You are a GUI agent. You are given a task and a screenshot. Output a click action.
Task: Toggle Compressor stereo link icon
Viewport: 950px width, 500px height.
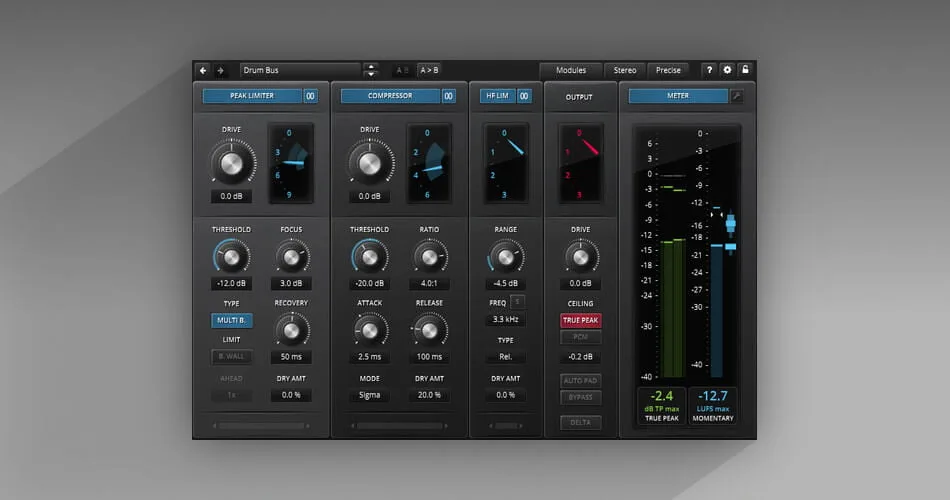pyautogui.click(x=448, y=96)
